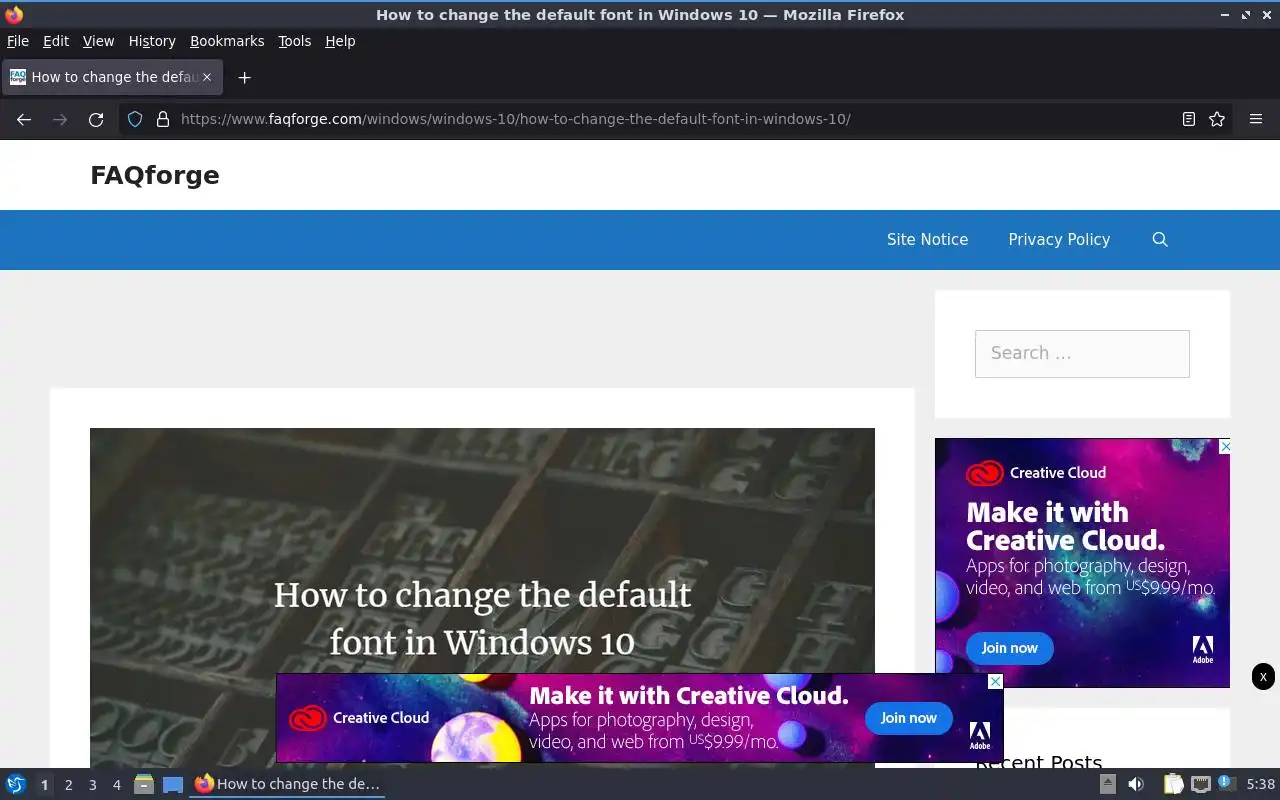This screenshot has width=1280, height=800.
Task: Open the Bookmarks menu
Action: [x=227, y=41]
